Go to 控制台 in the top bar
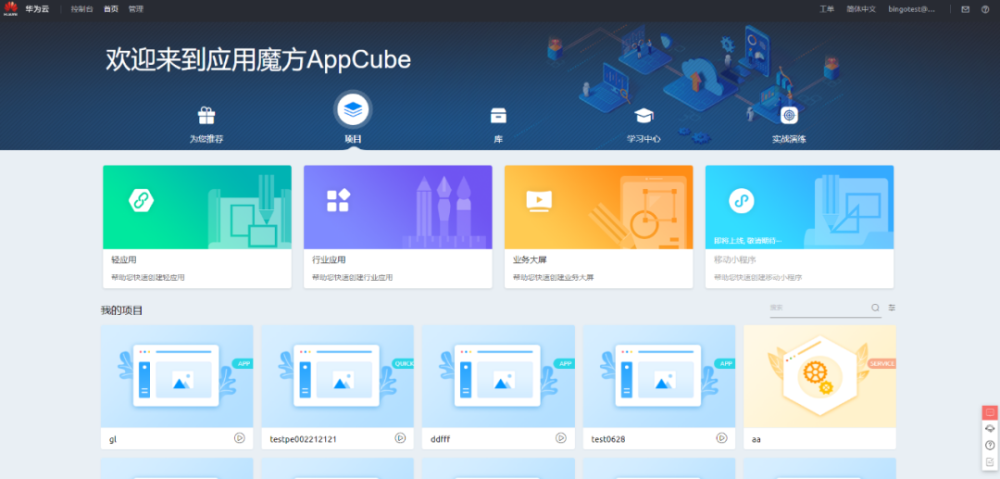1000x479 pixels. coord(82,9)
